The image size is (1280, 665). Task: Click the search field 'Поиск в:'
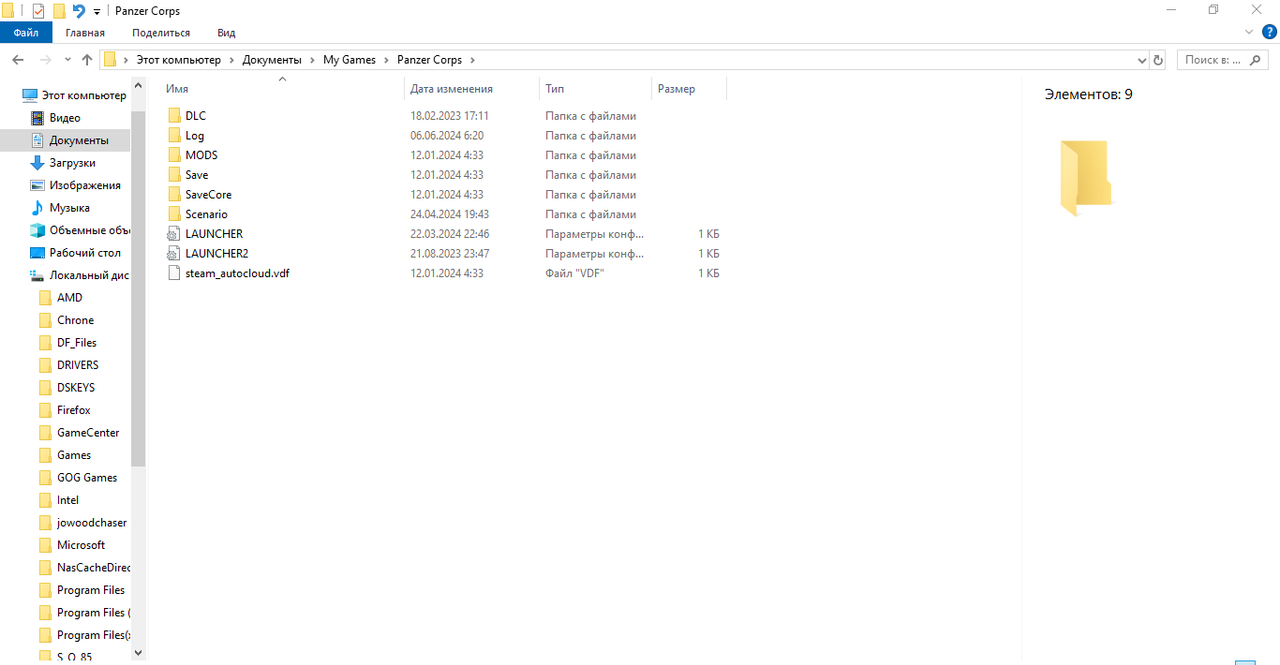1223,60
